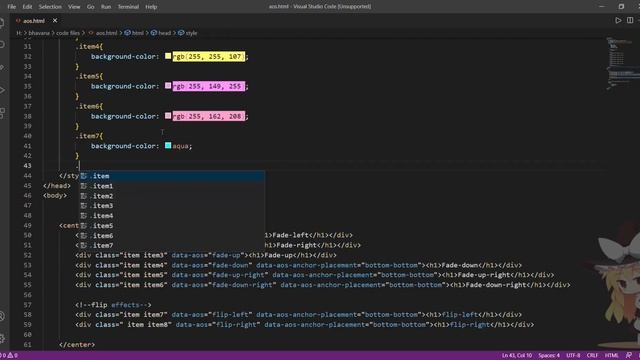This screenshot has width=640, height=360.
Task: Open the yellow color swatch on line 32
Action: pos(168,56)
